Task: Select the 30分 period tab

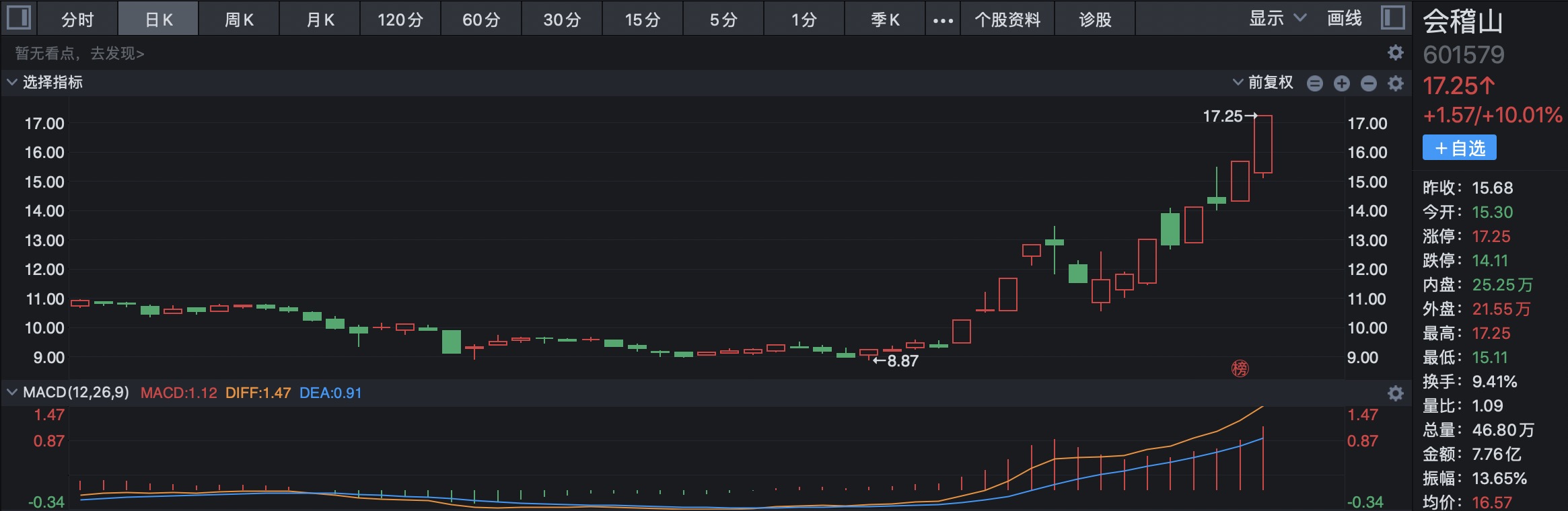Action: click(x=562, y=19)
